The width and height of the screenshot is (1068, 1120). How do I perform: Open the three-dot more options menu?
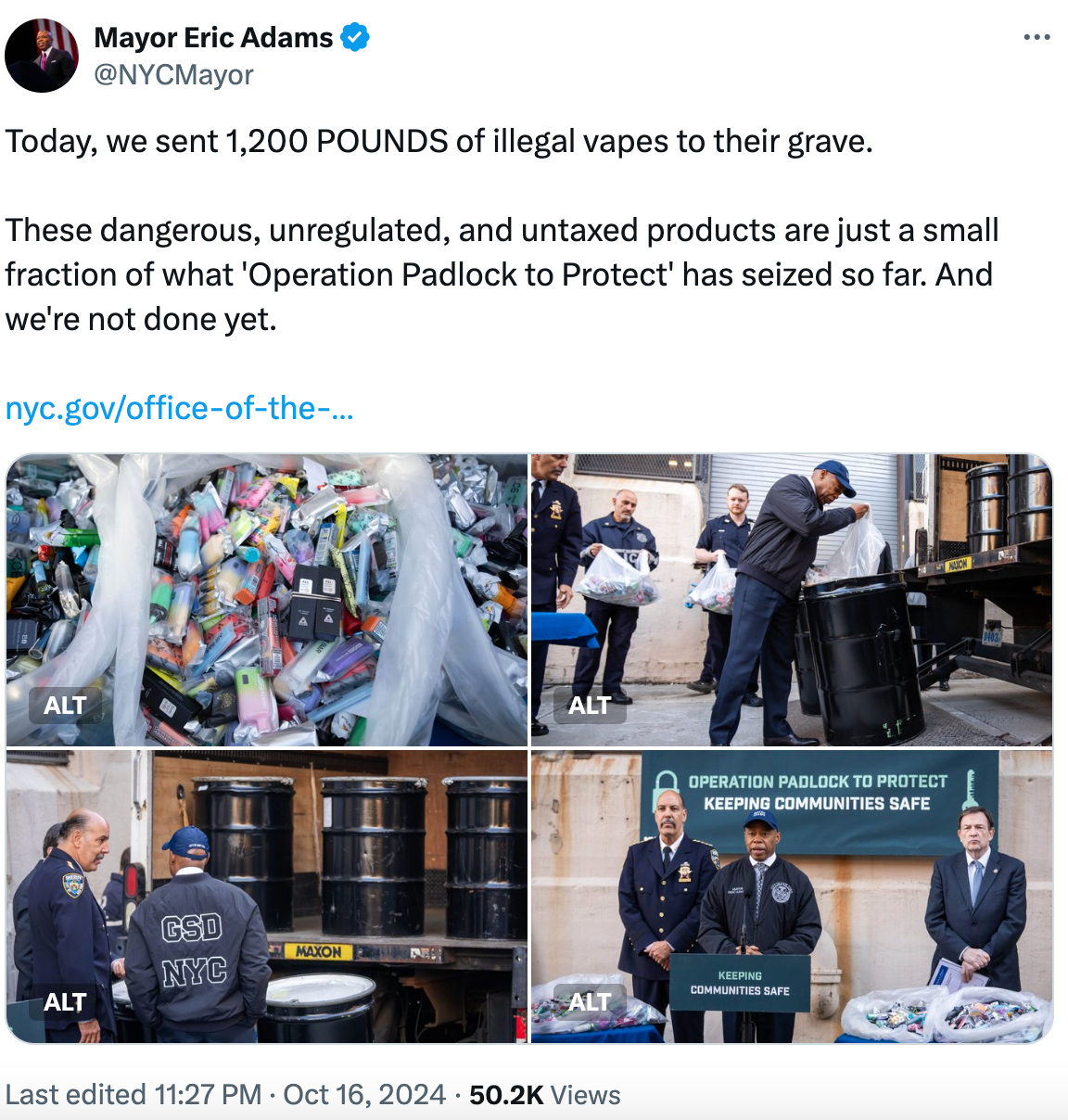1036,37
